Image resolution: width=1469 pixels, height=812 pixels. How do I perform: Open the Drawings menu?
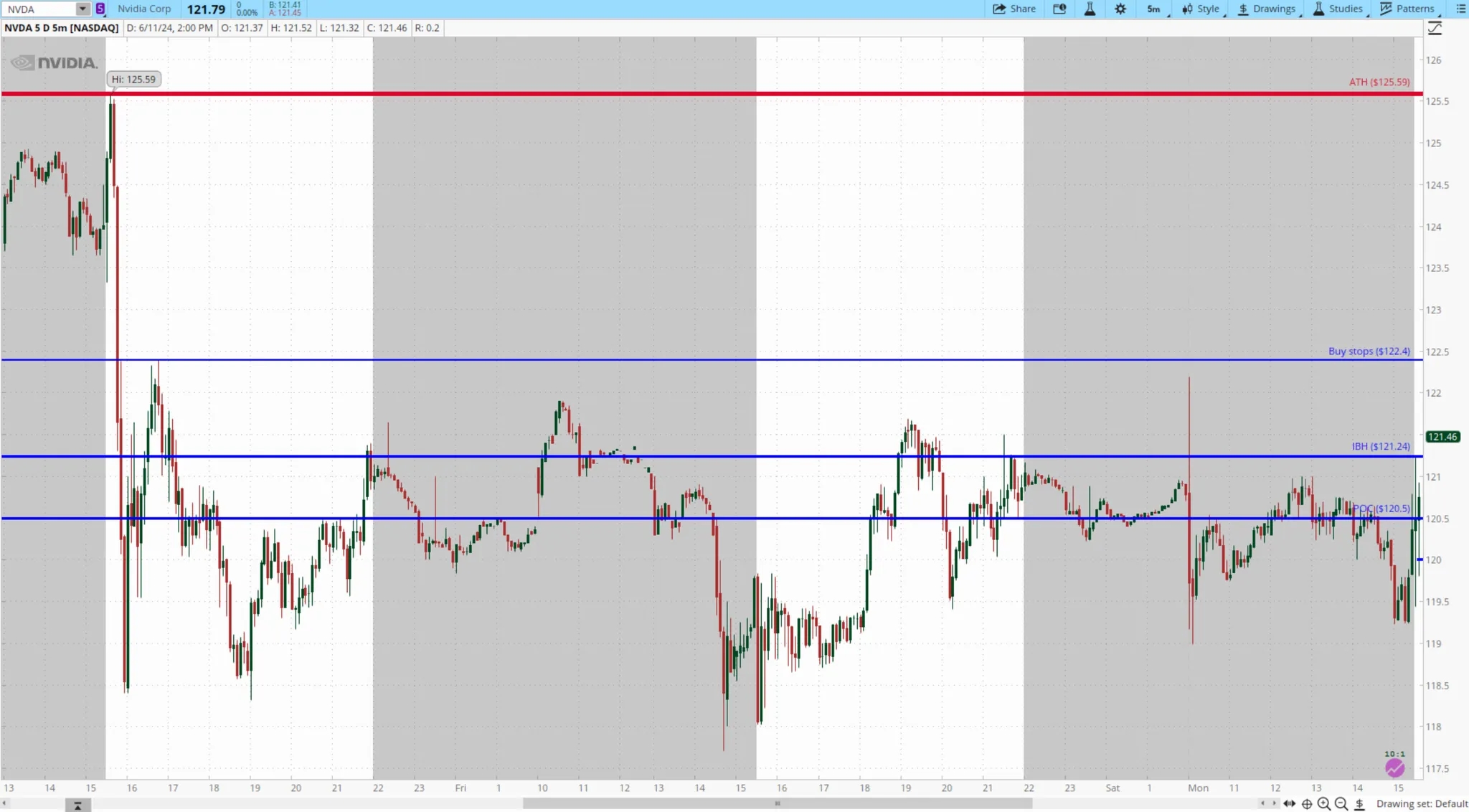pos(1267,9)
